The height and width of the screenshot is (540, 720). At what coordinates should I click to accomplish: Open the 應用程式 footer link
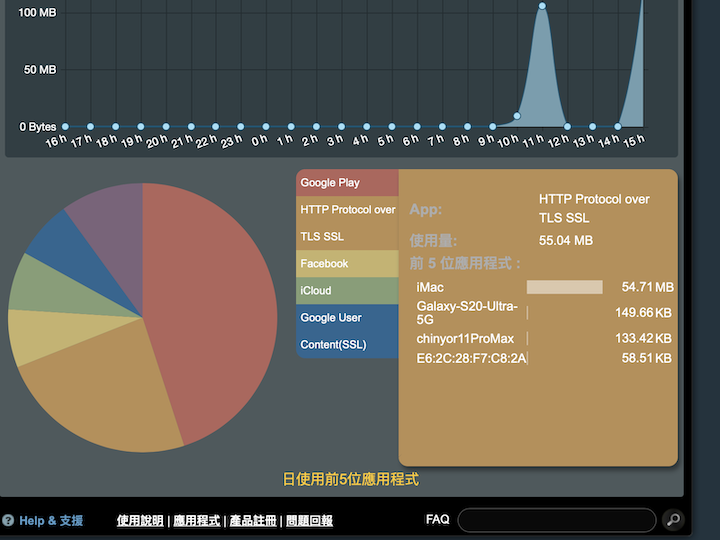tap(197, 520)
